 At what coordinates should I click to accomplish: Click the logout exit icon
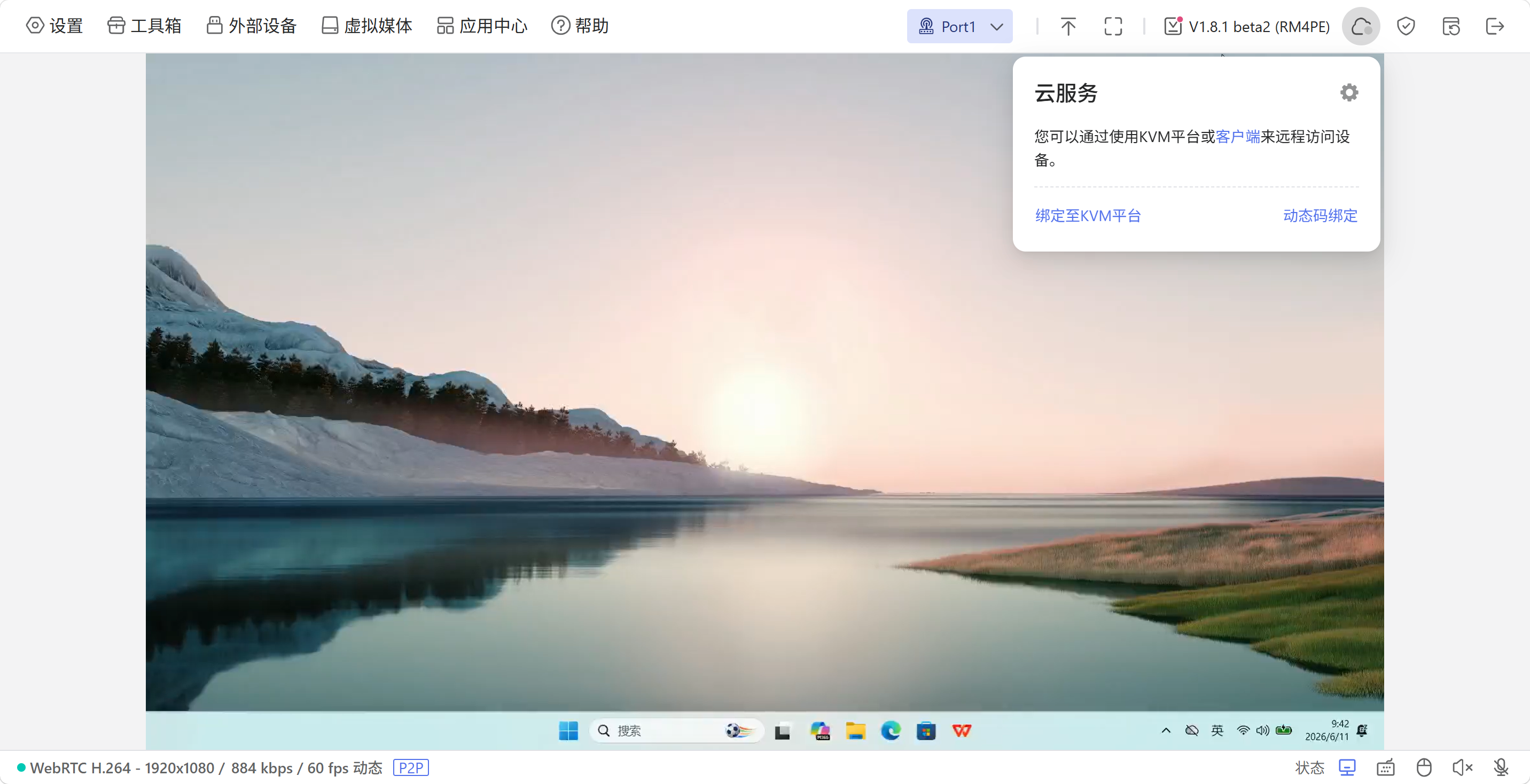[x=1495, y=26]
